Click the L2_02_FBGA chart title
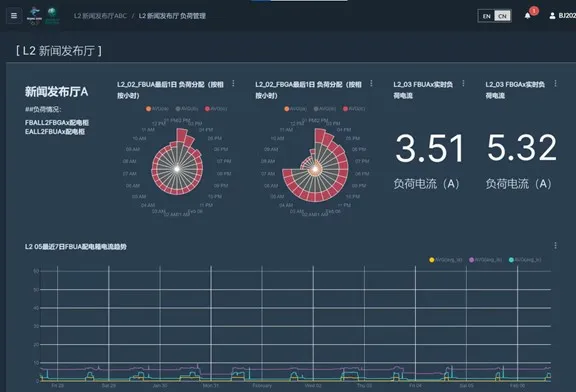 point(309,90)
